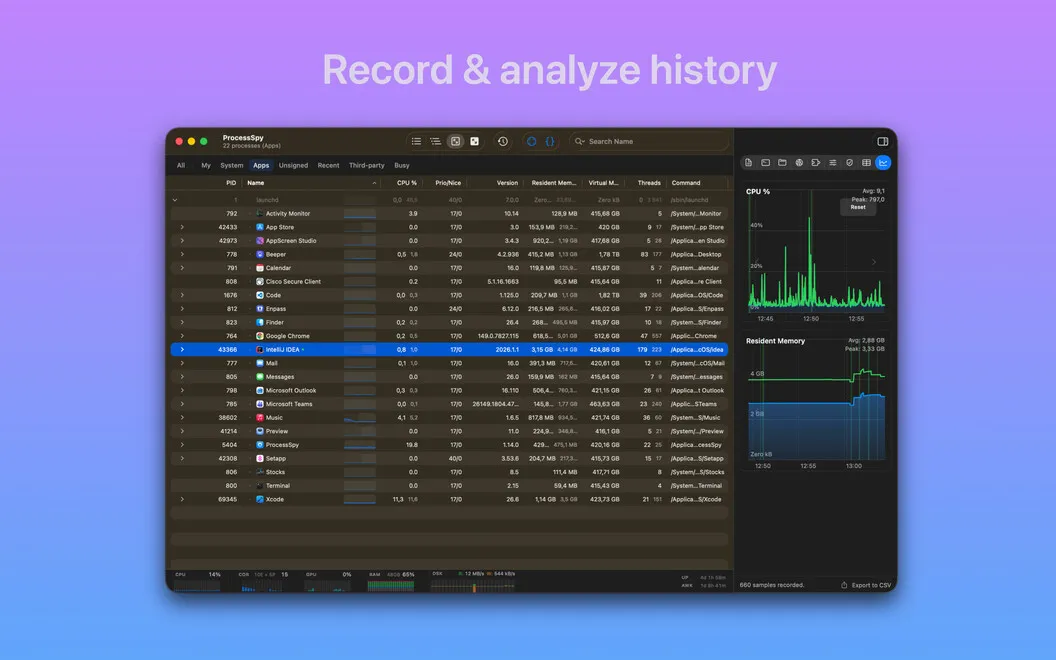Image resolution: width=1056 pixels, height=660 pixels.
Task: Toggle the inspector sidebar panel icon
Action: click(882, 141)
